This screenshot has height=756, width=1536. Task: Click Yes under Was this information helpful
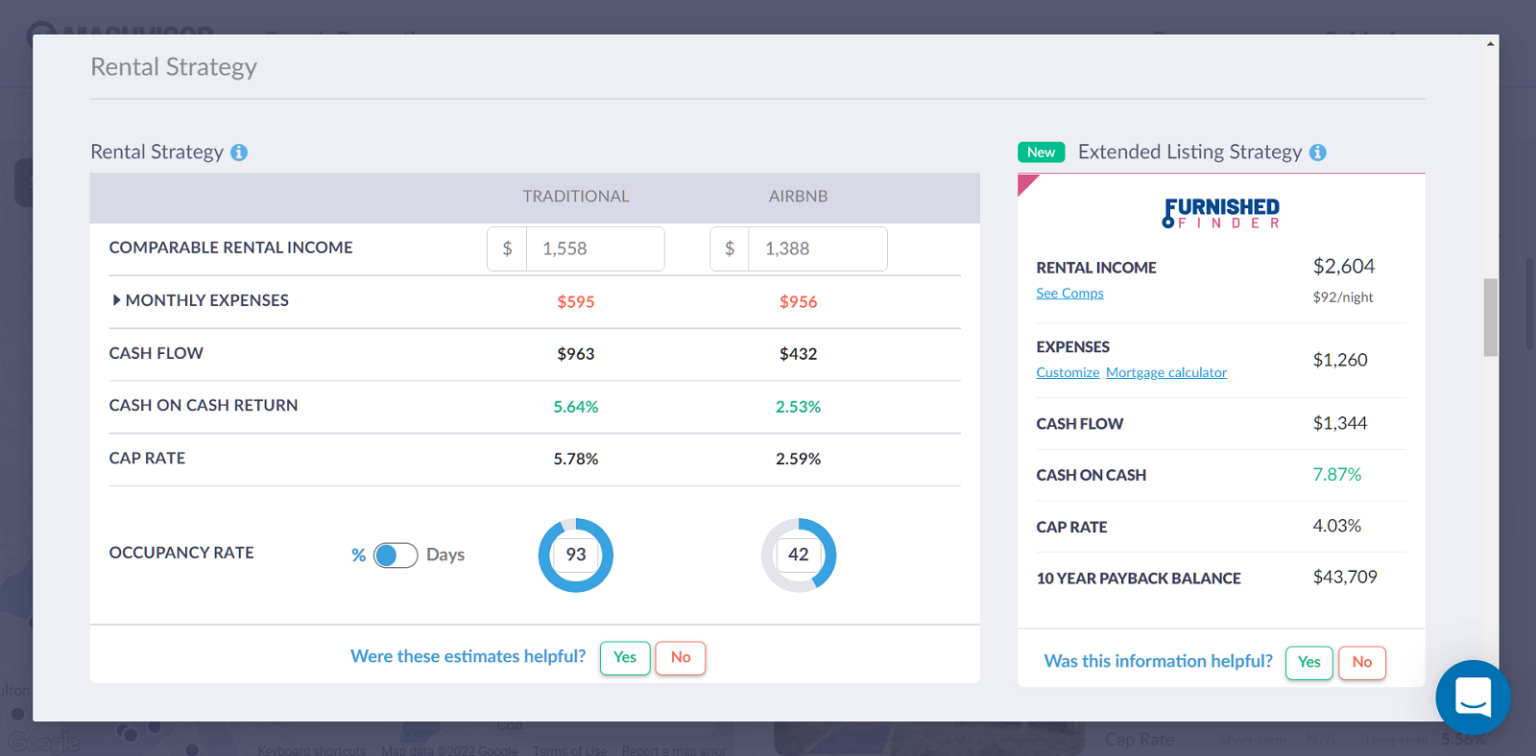1309,662
